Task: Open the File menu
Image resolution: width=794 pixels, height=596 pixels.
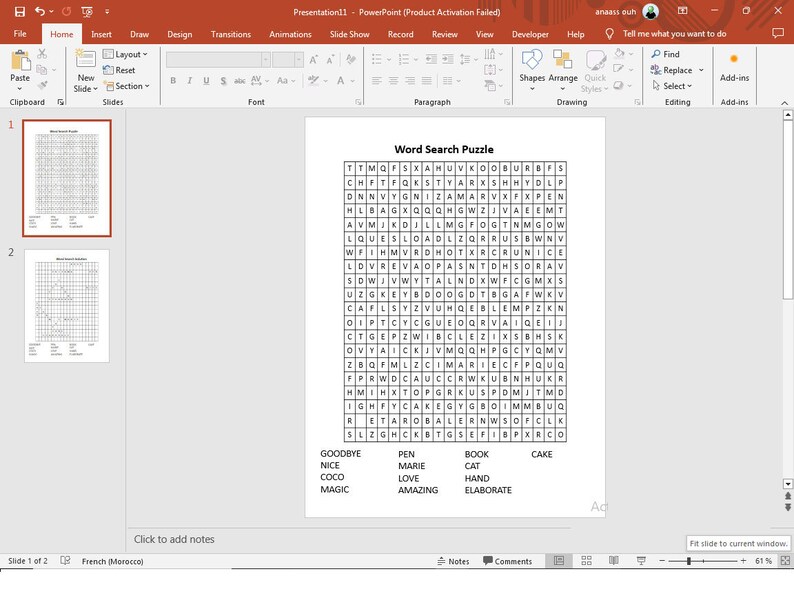Action: [x=20, y=34]
